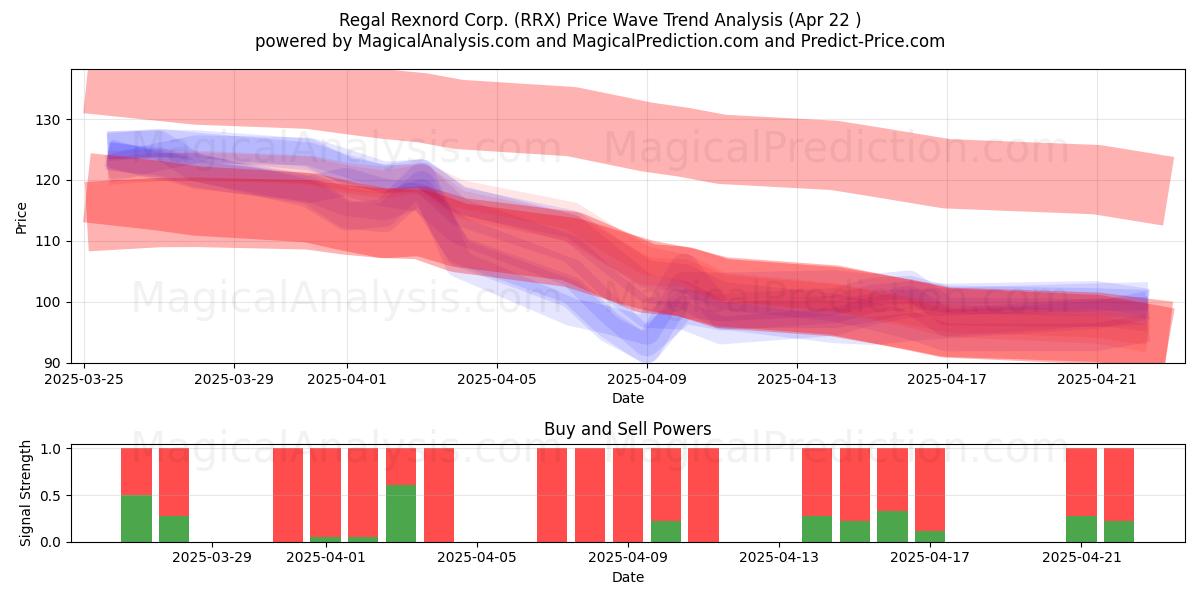
Task: Click the 2025-03-29 tick in Buy and Sell Powers chart
Action: [x=212, y=558]
